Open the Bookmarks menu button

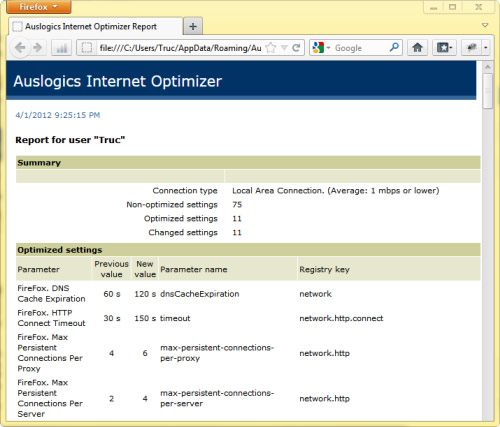444,48
